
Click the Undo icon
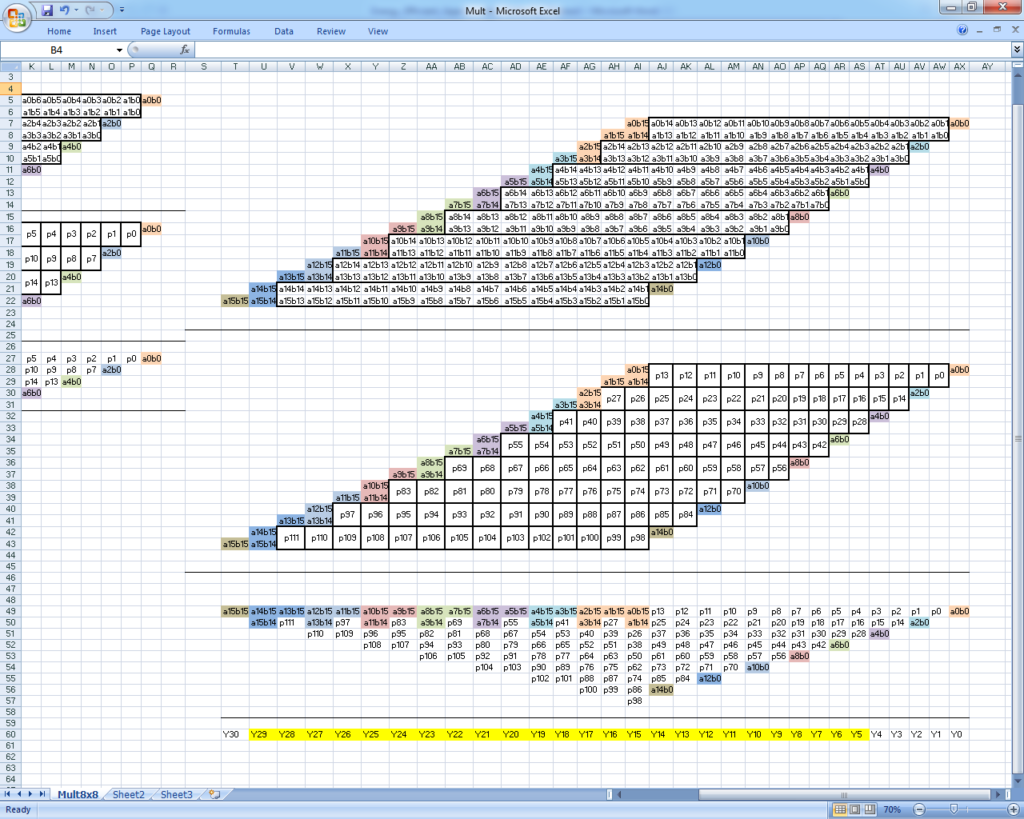click(64, 9)
